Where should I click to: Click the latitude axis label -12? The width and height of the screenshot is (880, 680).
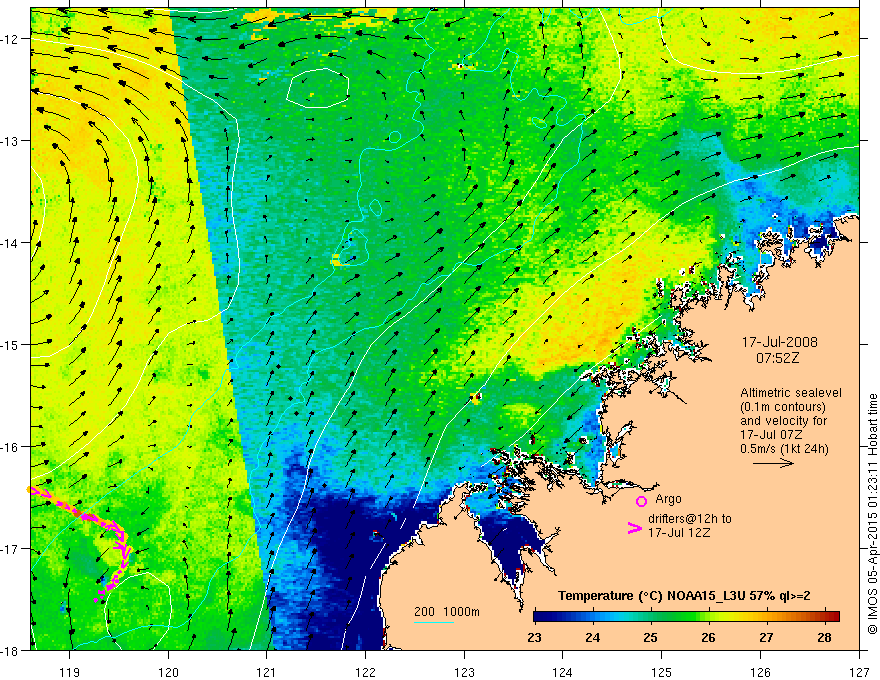point(10,39)
